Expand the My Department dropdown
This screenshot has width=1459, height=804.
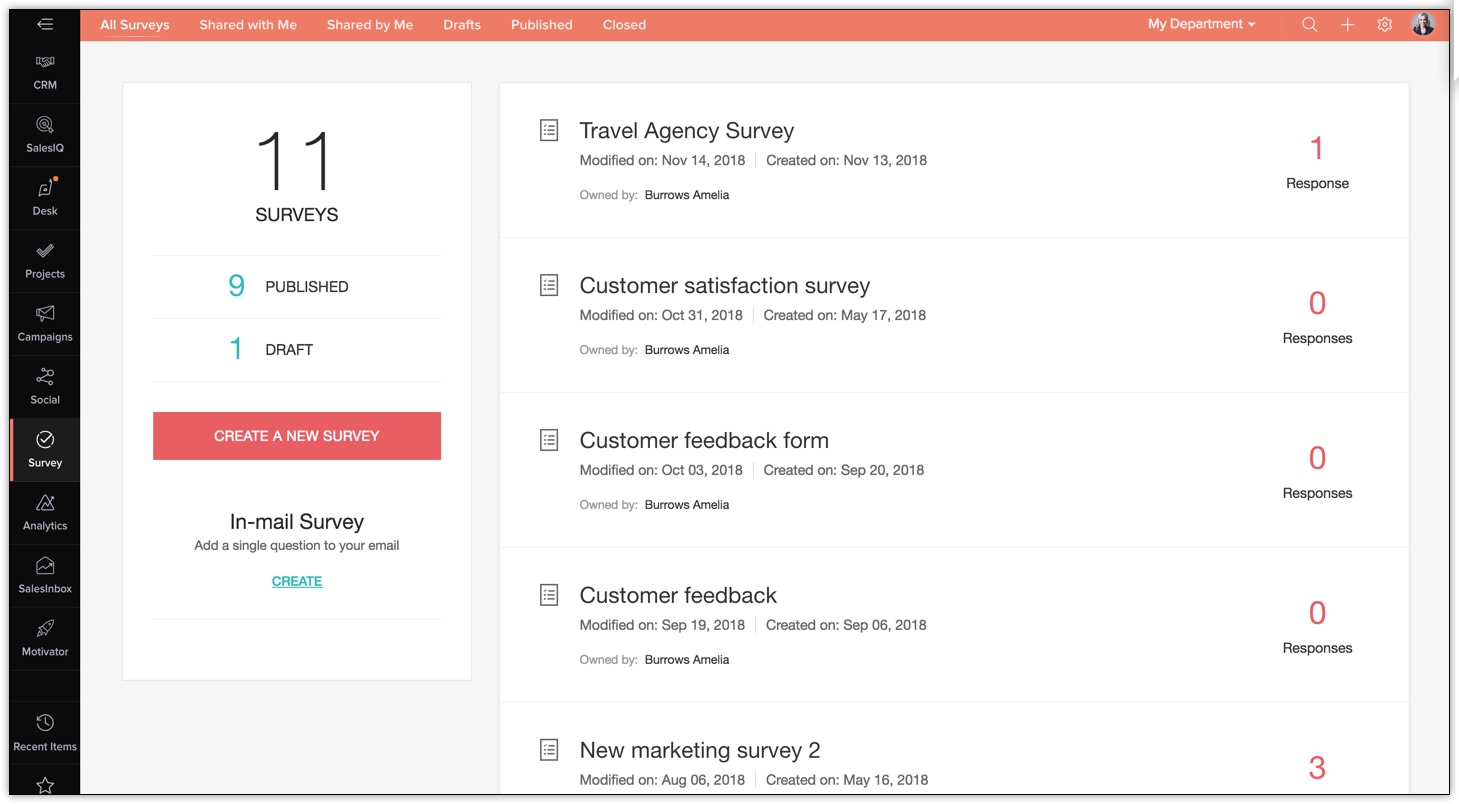click(1201, 24)
